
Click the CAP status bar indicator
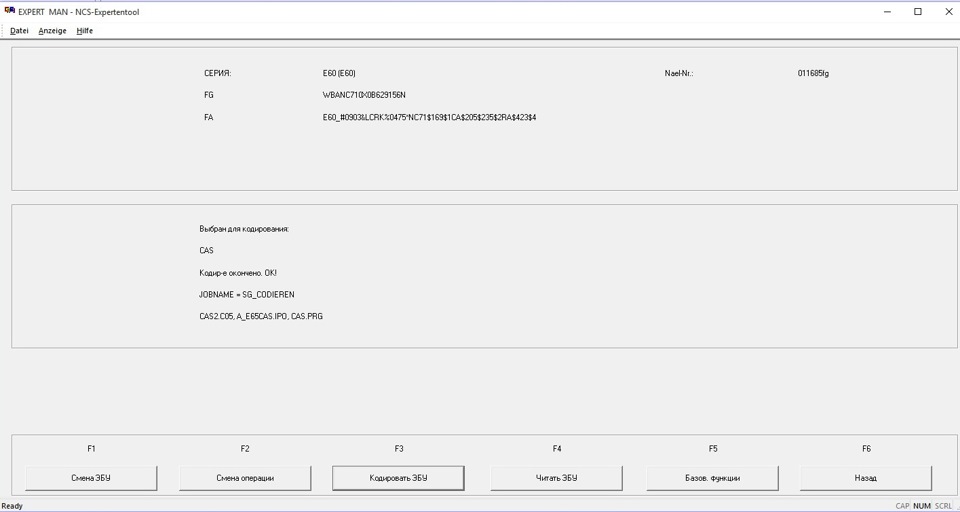(902, 506)
